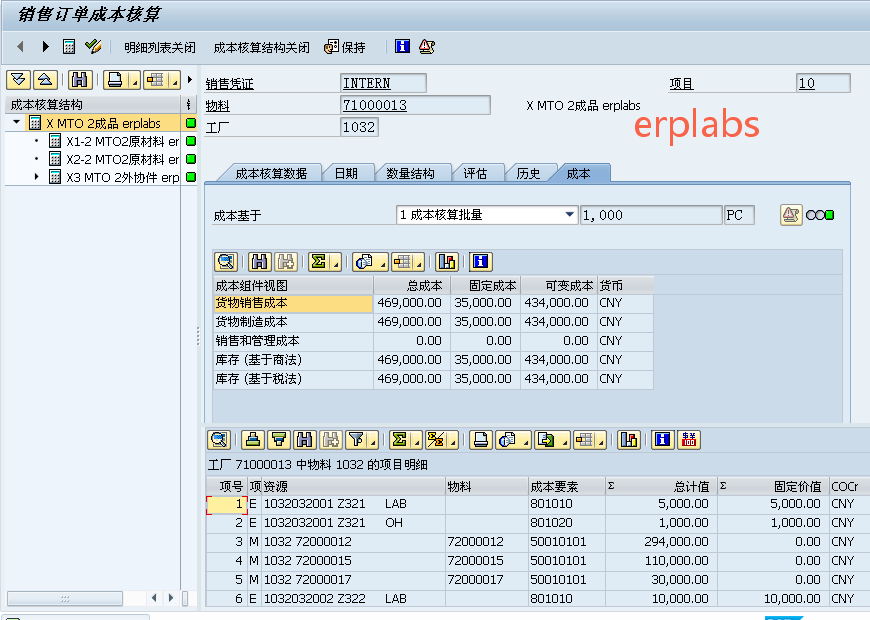The width and height of the screenshot is (870, 620).
Task: Click subtotals icon in item detail toolbar
Action: (436, 440)
